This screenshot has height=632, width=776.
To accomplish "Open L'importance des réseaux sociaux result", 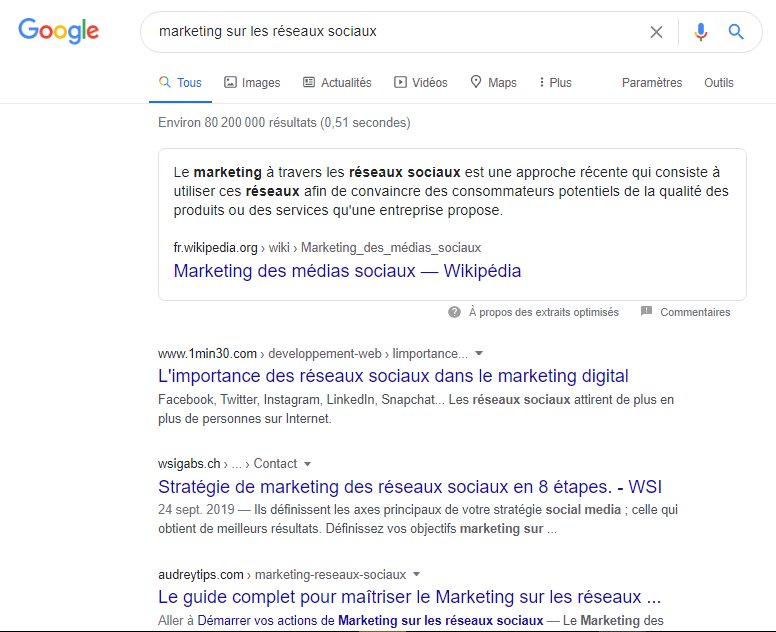I will (x=393, y=376).
